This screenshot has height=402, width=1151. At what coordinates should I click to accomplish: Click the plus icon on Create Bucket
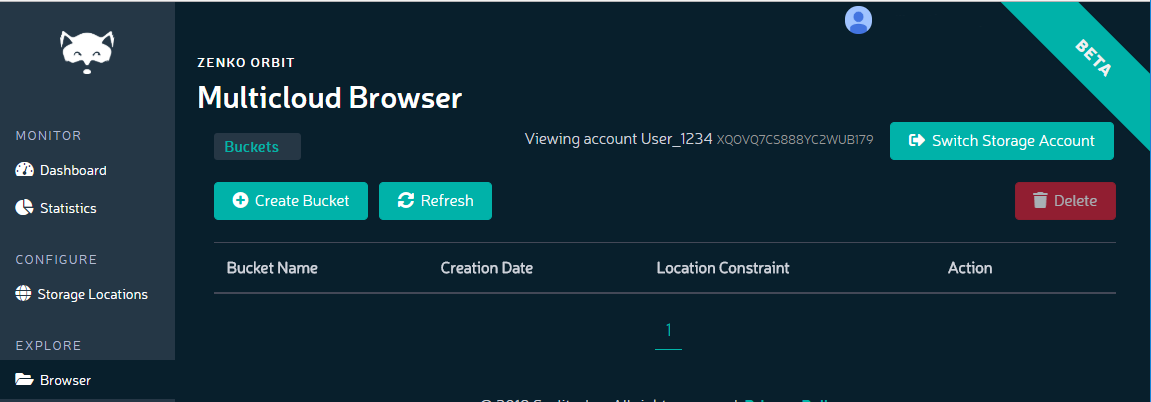[x=240, y=200]
